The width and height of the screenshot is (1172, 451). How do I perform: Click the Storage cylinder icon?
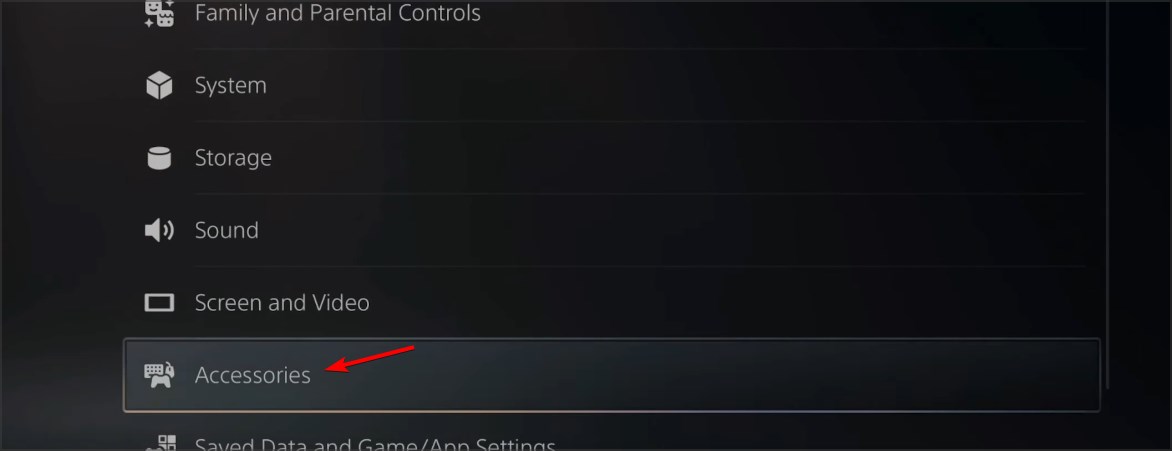158,158
